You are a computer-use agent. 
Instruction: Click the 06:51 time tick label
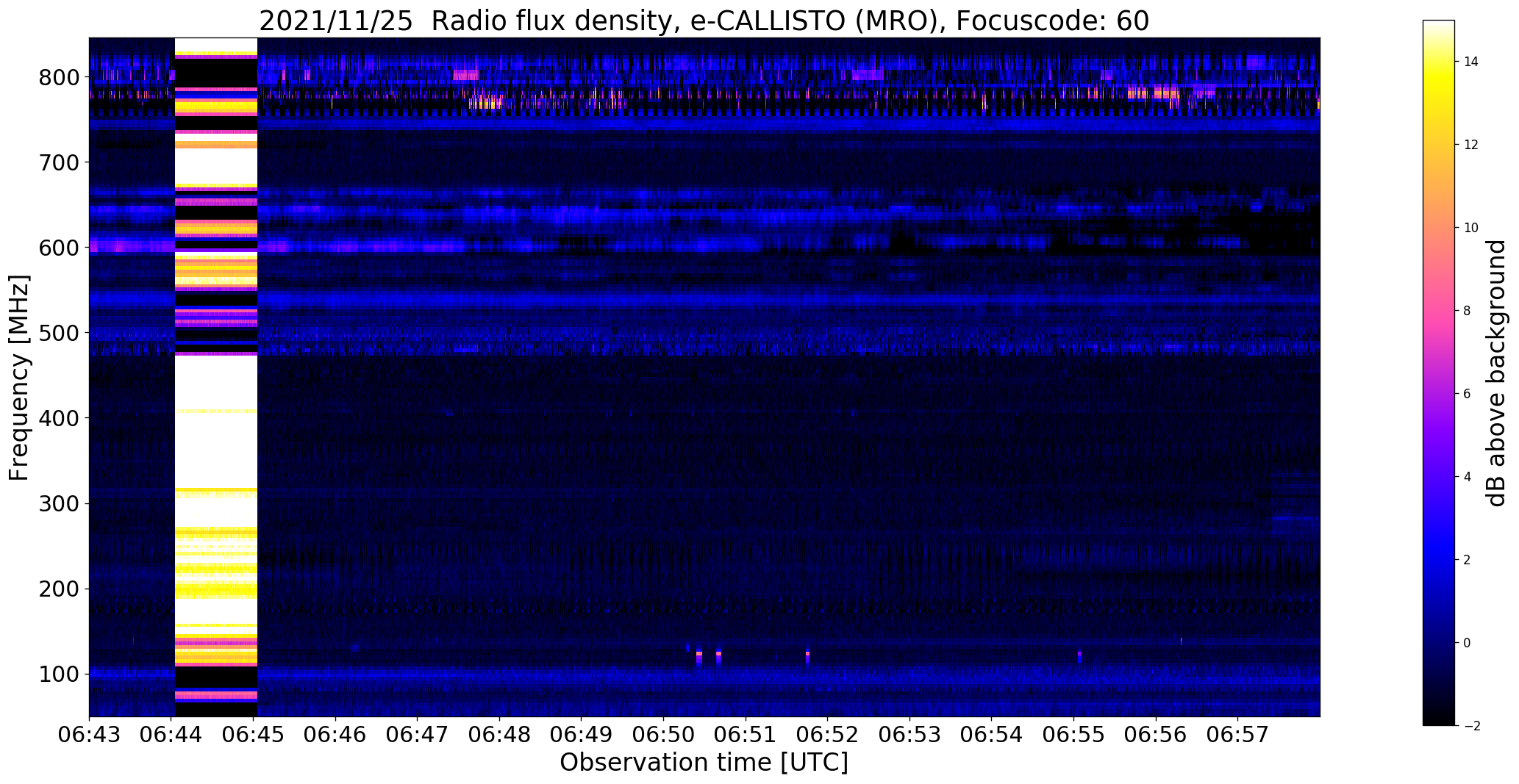(x=746, y=735)
